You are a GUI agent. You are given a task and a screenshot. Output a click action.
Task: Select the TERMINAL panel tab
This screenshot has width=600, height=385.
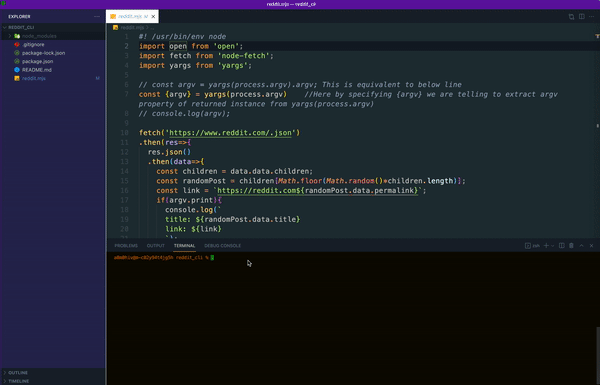(x=184, y=246)
